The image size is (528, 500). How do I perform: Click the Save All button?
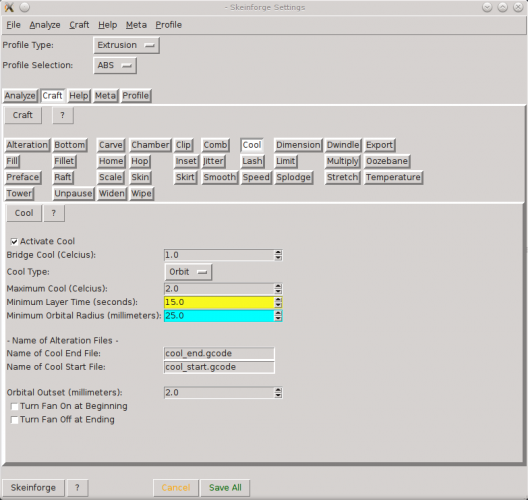225,488
